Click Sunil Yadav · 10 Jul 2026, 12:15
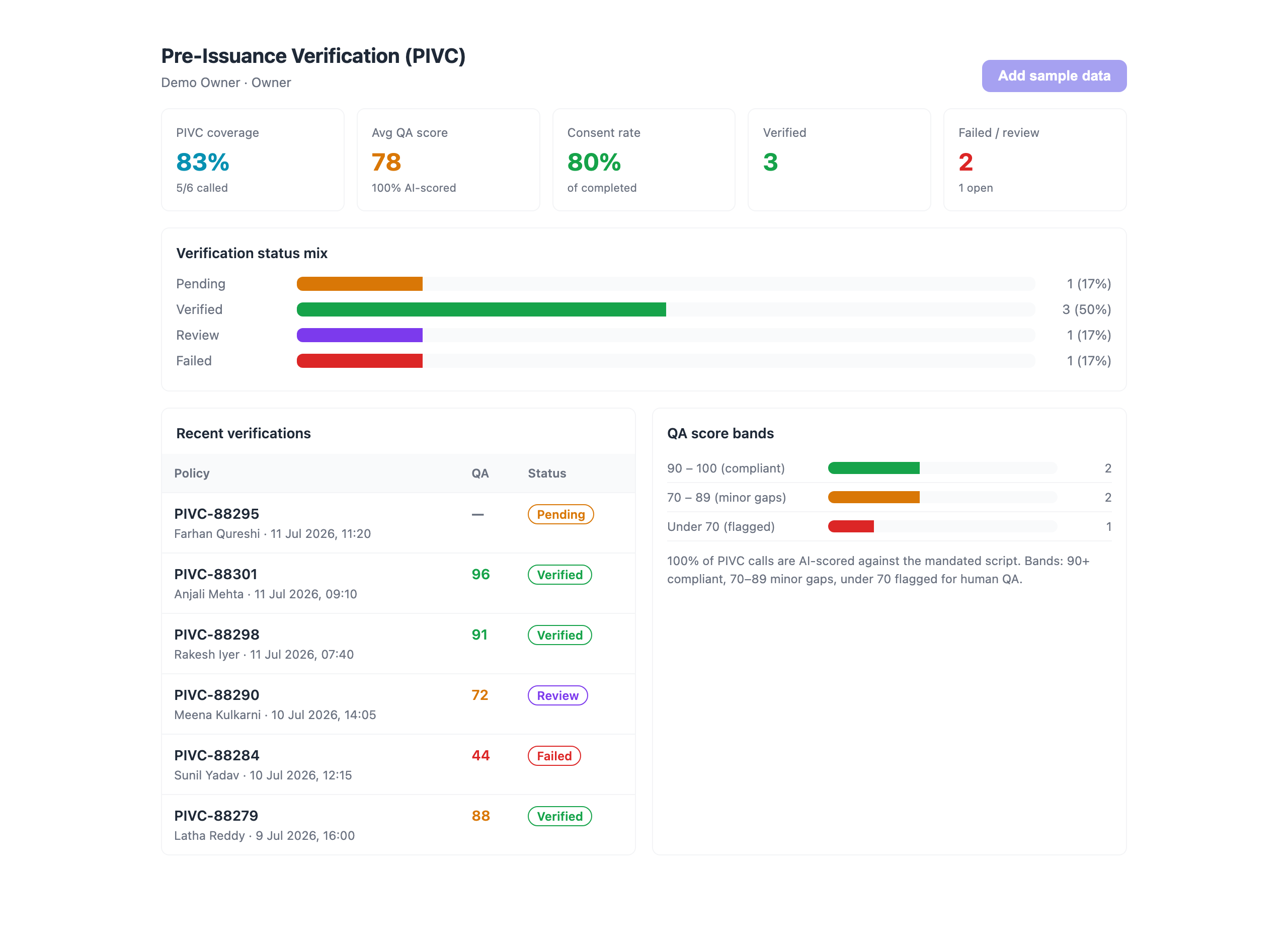This screenshot has width=1288, height=946. coord(263,775)
